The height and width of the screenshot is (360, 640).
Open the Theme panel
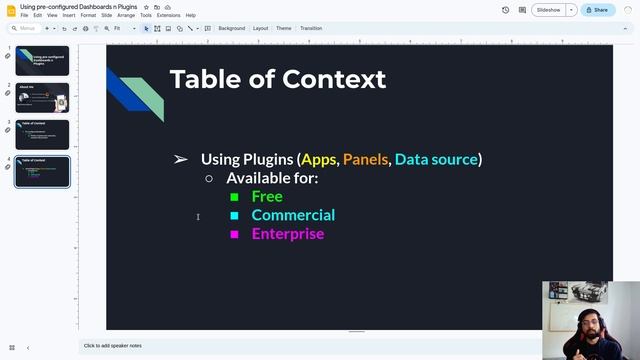pos(284,29)
